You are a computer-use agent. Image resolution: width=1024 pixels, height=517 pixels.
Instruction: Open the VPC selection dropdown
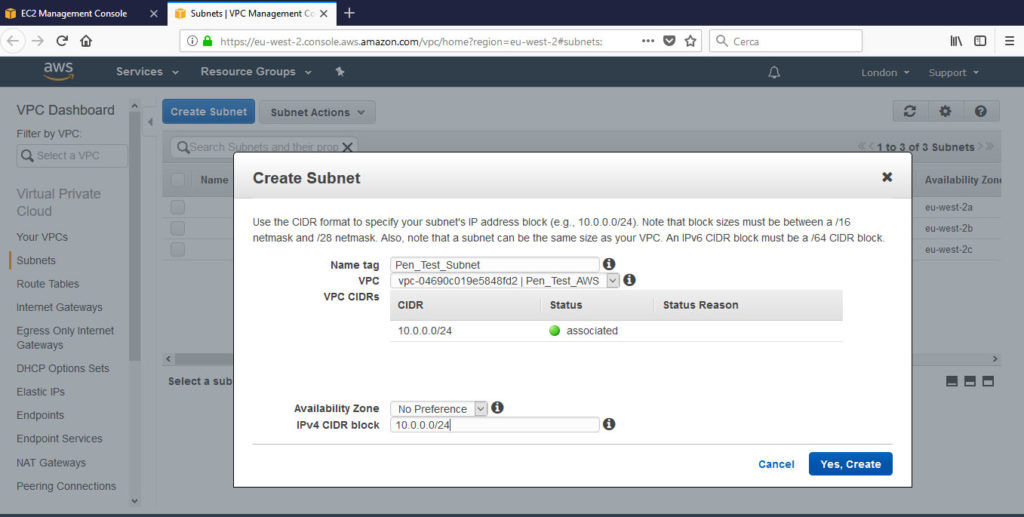(x=505, y=281)
